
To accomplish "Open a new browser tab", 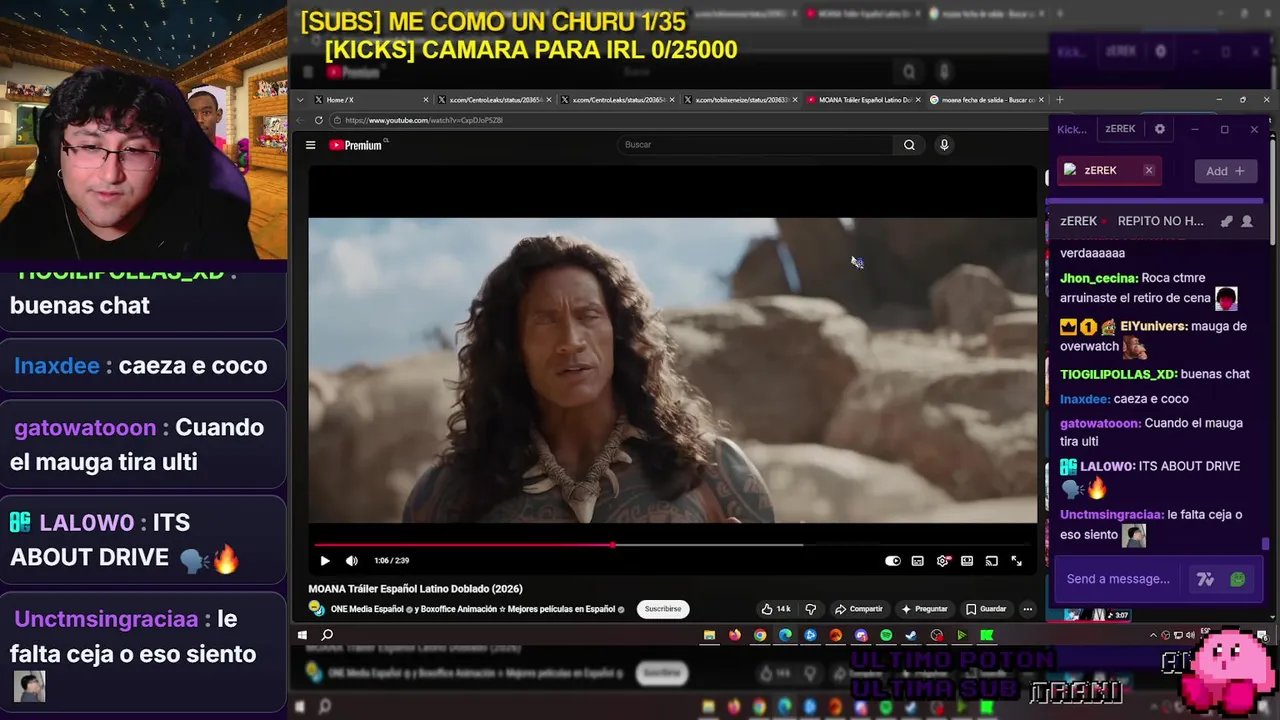I will pyautogui.click(x=1060, y=100).
